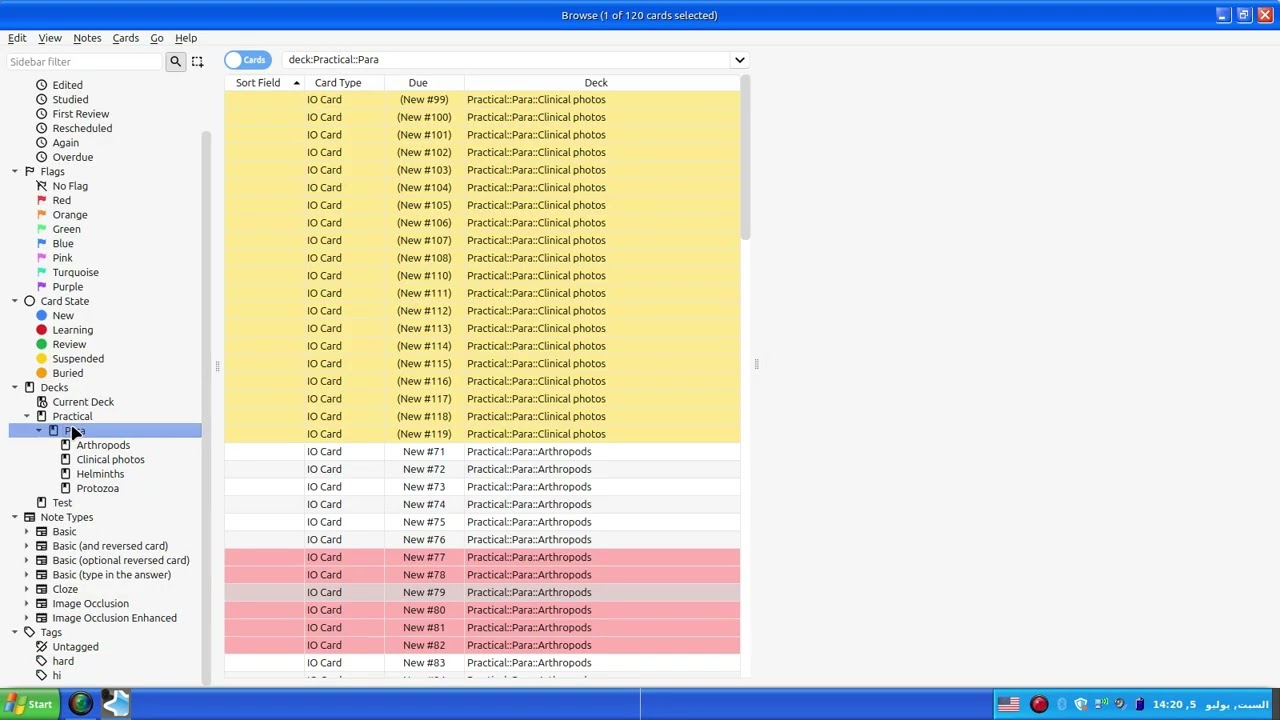Click the Buried state orange dot
The image size is (1280, 720).
(x=41, y=373)
